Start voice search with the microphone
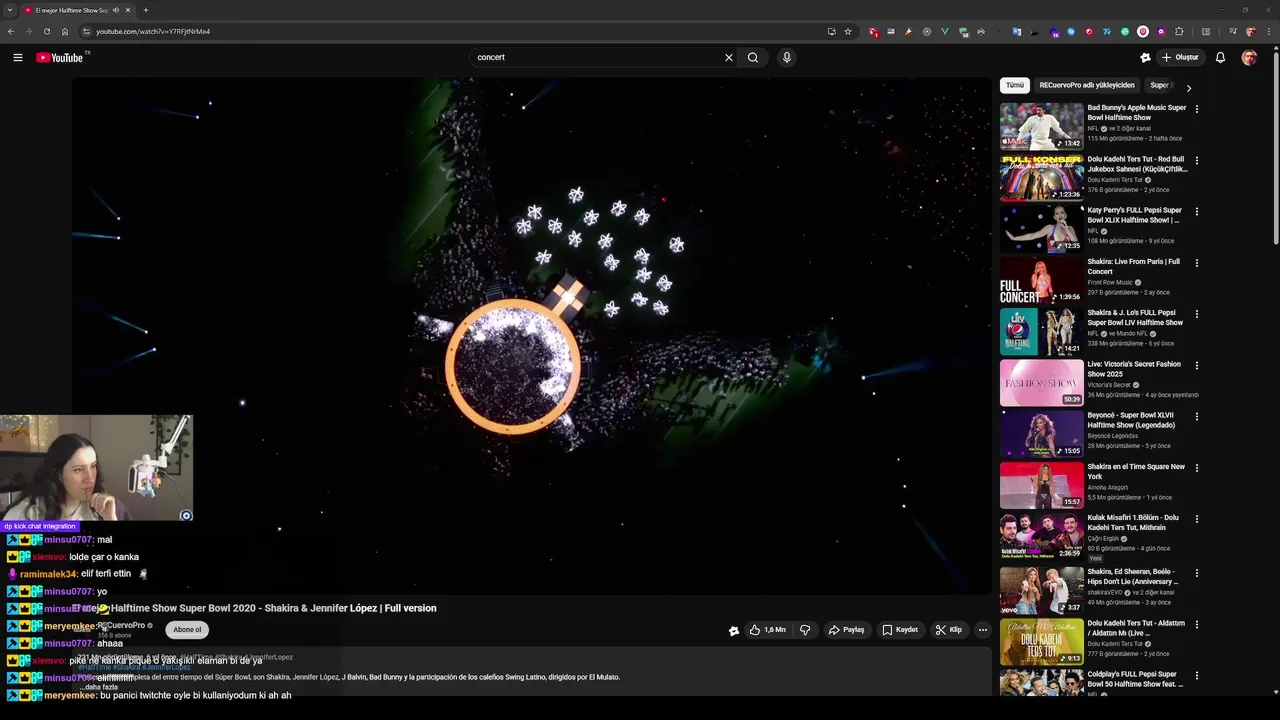The image size is (1280, 720). coord(787,58)
